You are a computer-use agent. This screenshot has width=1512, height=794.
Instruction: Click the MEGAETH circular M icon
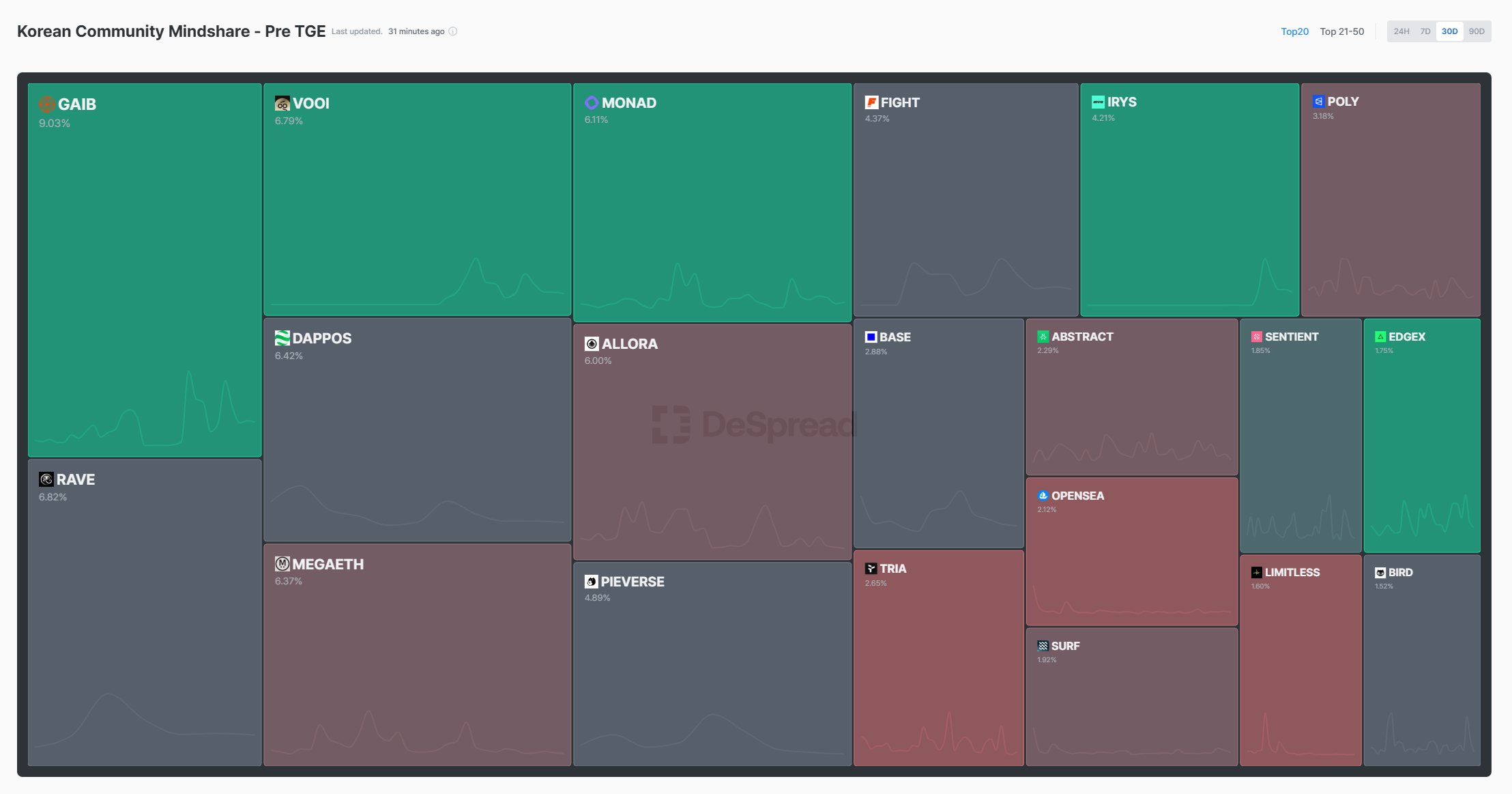coord(282,564)
